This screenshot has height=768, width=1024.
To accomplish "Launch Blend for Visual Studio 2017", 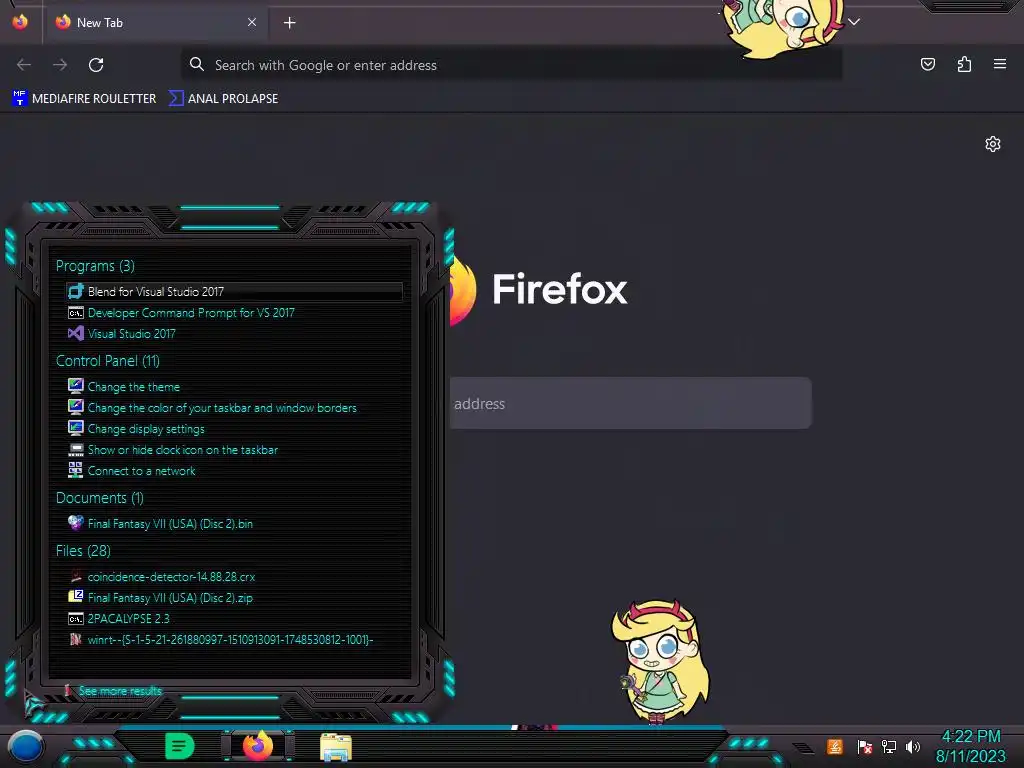I will [x=234, y=291].
